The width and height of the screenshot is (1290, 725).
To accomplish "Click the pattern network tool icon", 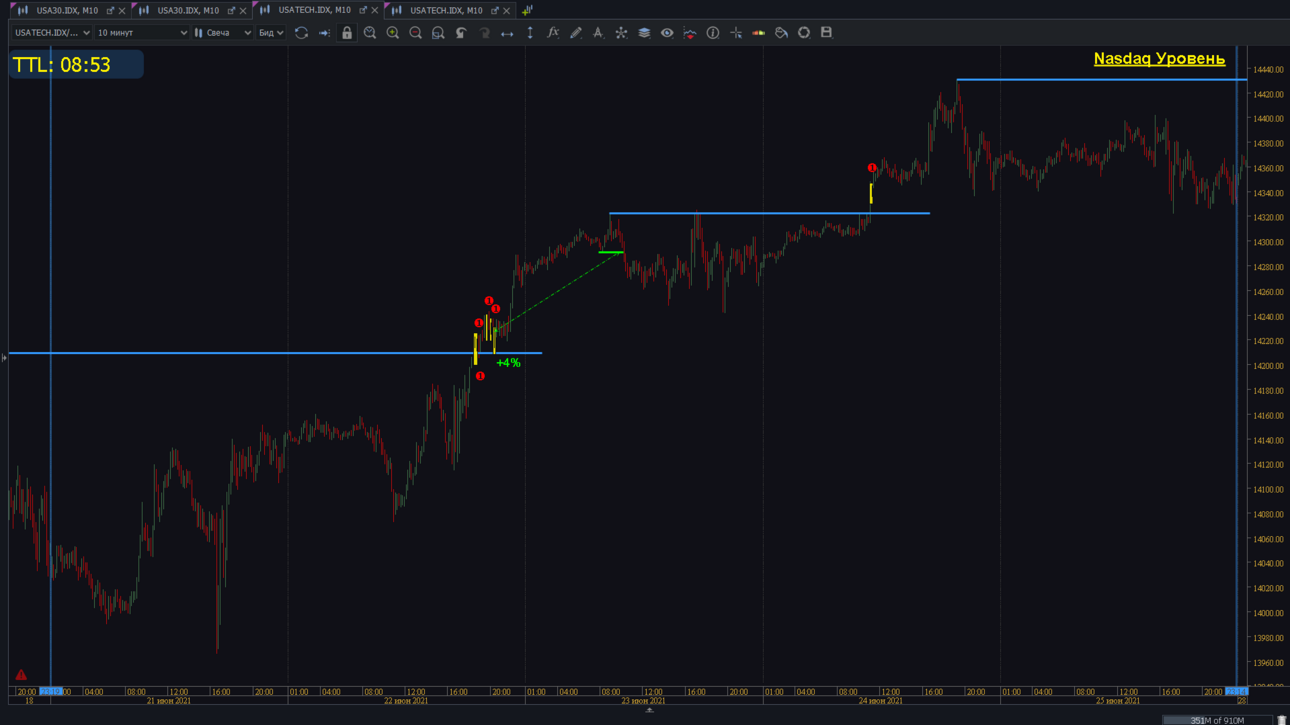I will 621,33.
